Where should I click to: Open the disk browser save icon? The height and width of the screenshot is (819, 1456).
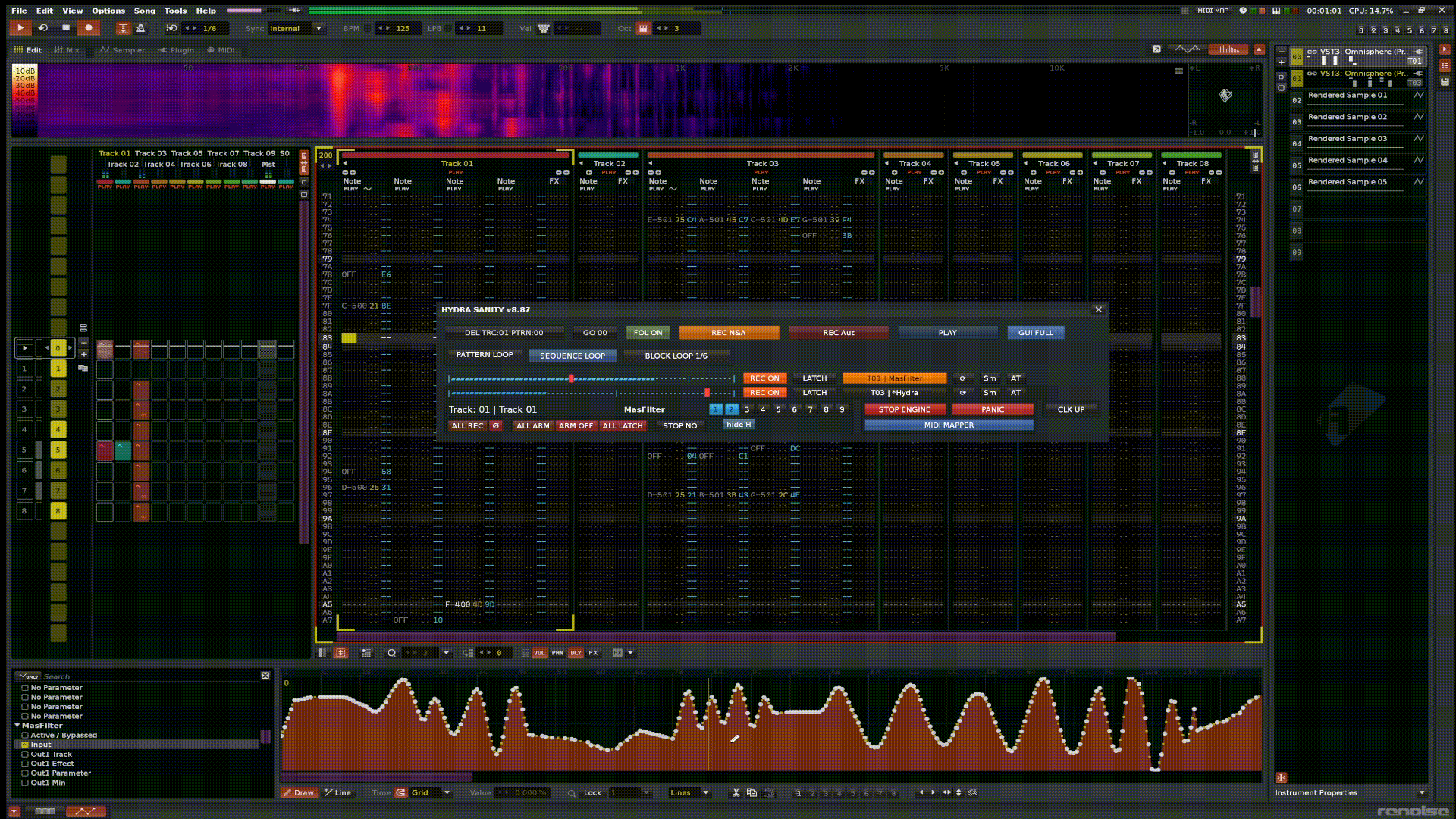pos(1445,81)
